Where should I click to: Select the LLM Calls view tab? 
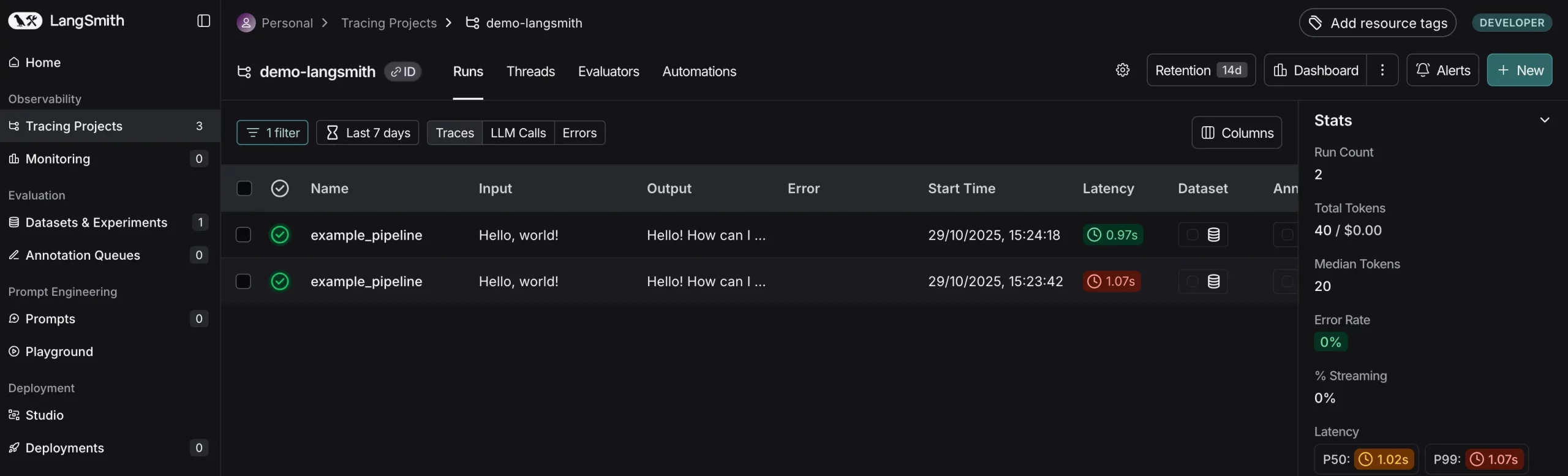point(518,133)
